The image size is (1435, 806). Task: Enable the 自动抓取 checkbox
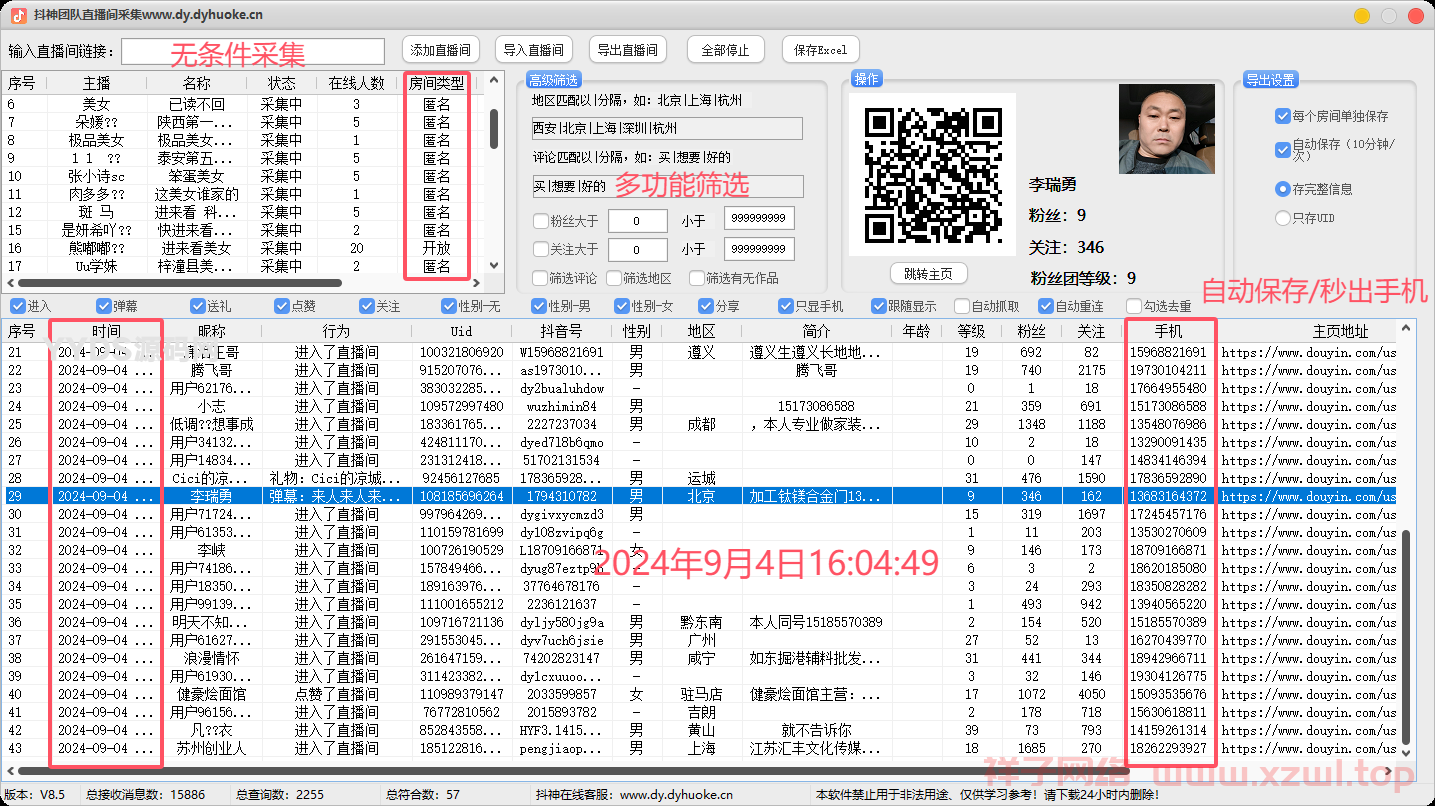962,306
